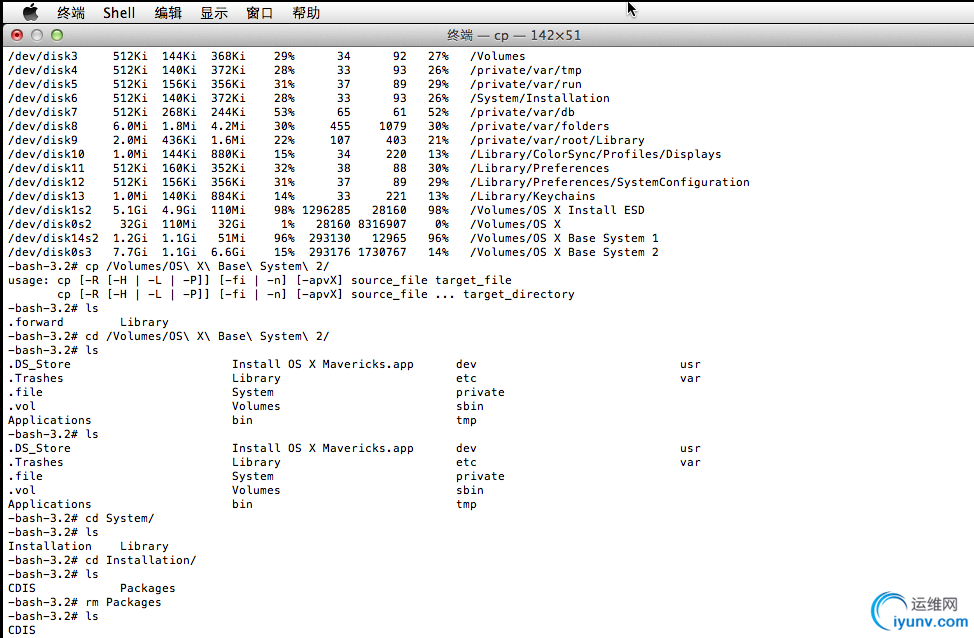Click the first 'sbin' directory entry

(470, 406)
